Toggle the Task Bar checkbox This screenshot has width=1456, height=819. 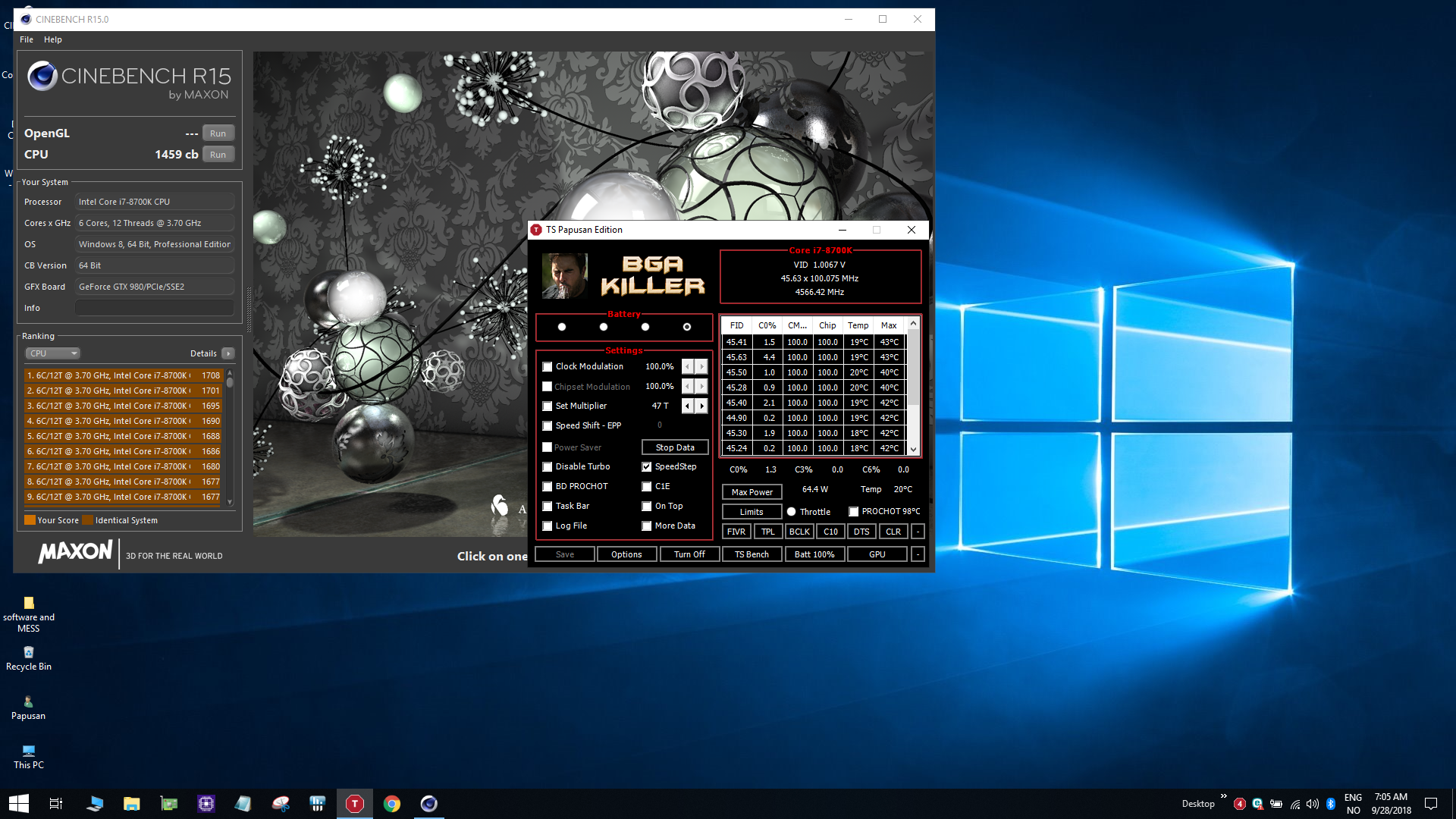tap(547, 506)
